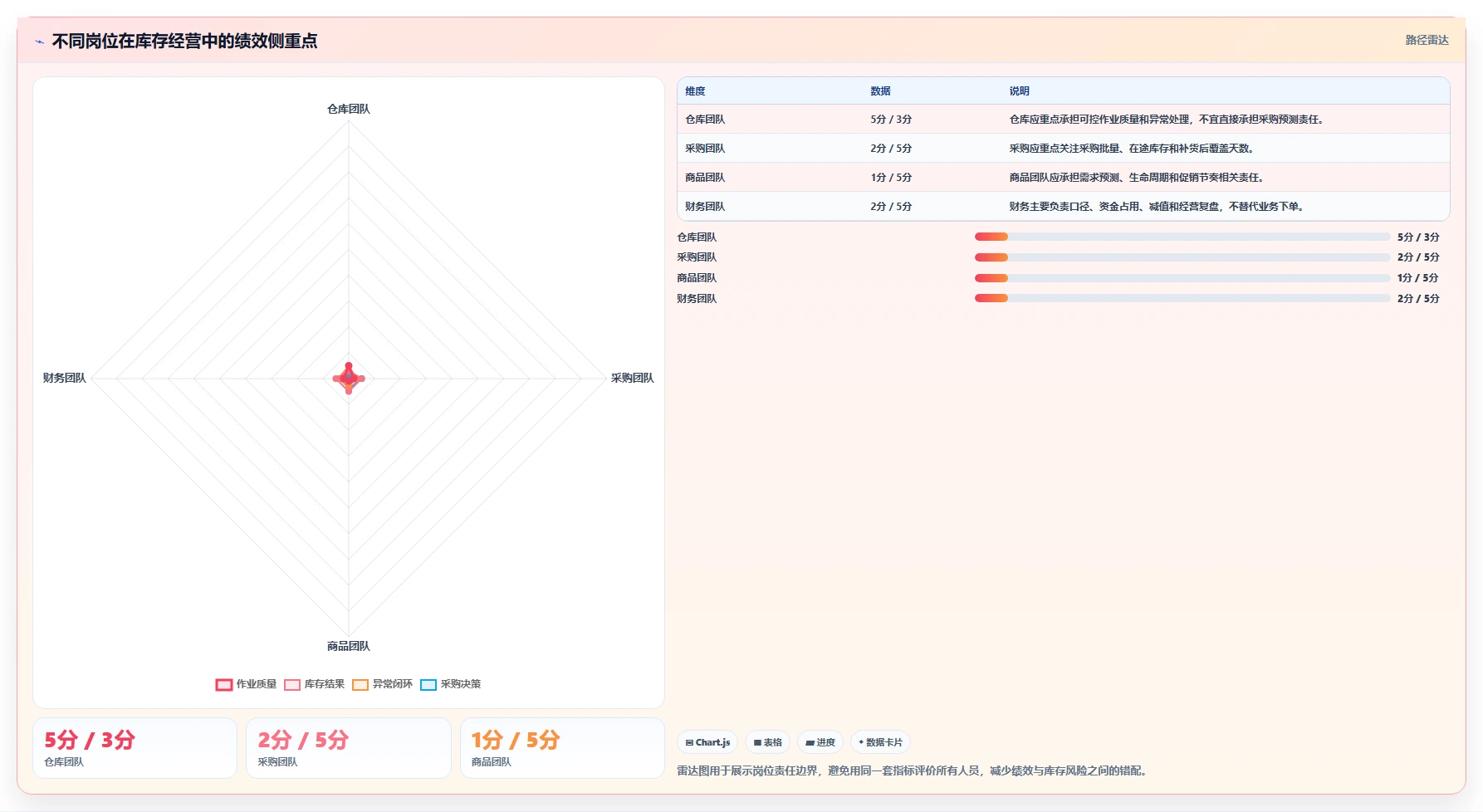Click the 财务团队 progress bar

point(1182,298)
